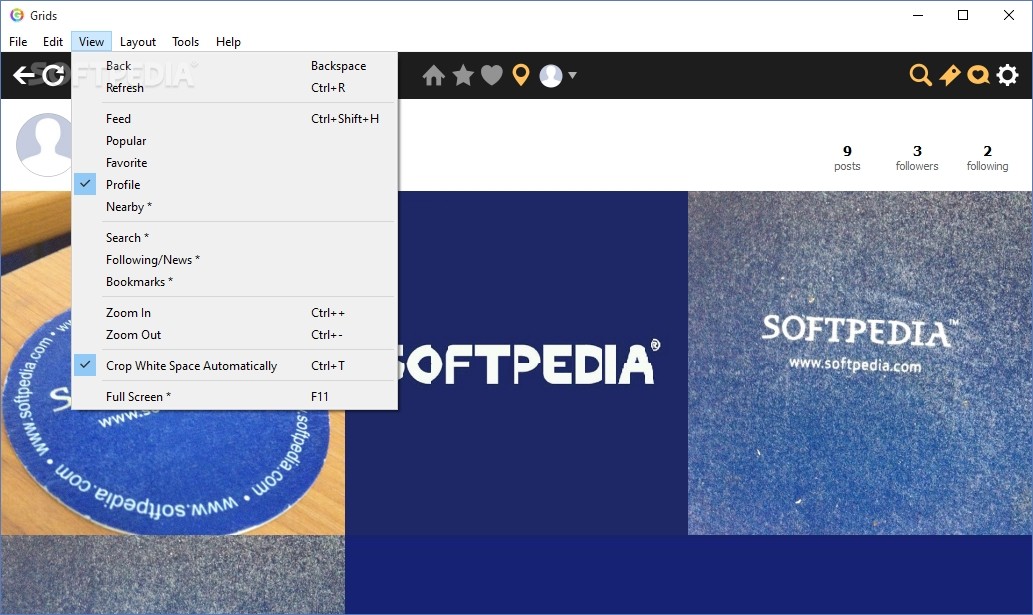
Task: Open the carpet Softpedia photo thumbnail
Action: click(860, 363)
